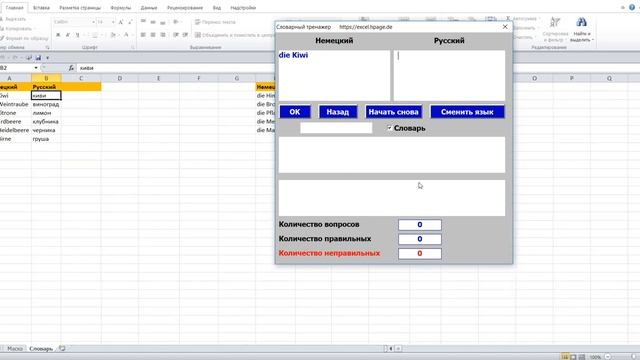Image resolution: width=640 pixels, height=360 pixels.
Task: Expand the Clipboard group dialog launcher
Action: (47, 48)
